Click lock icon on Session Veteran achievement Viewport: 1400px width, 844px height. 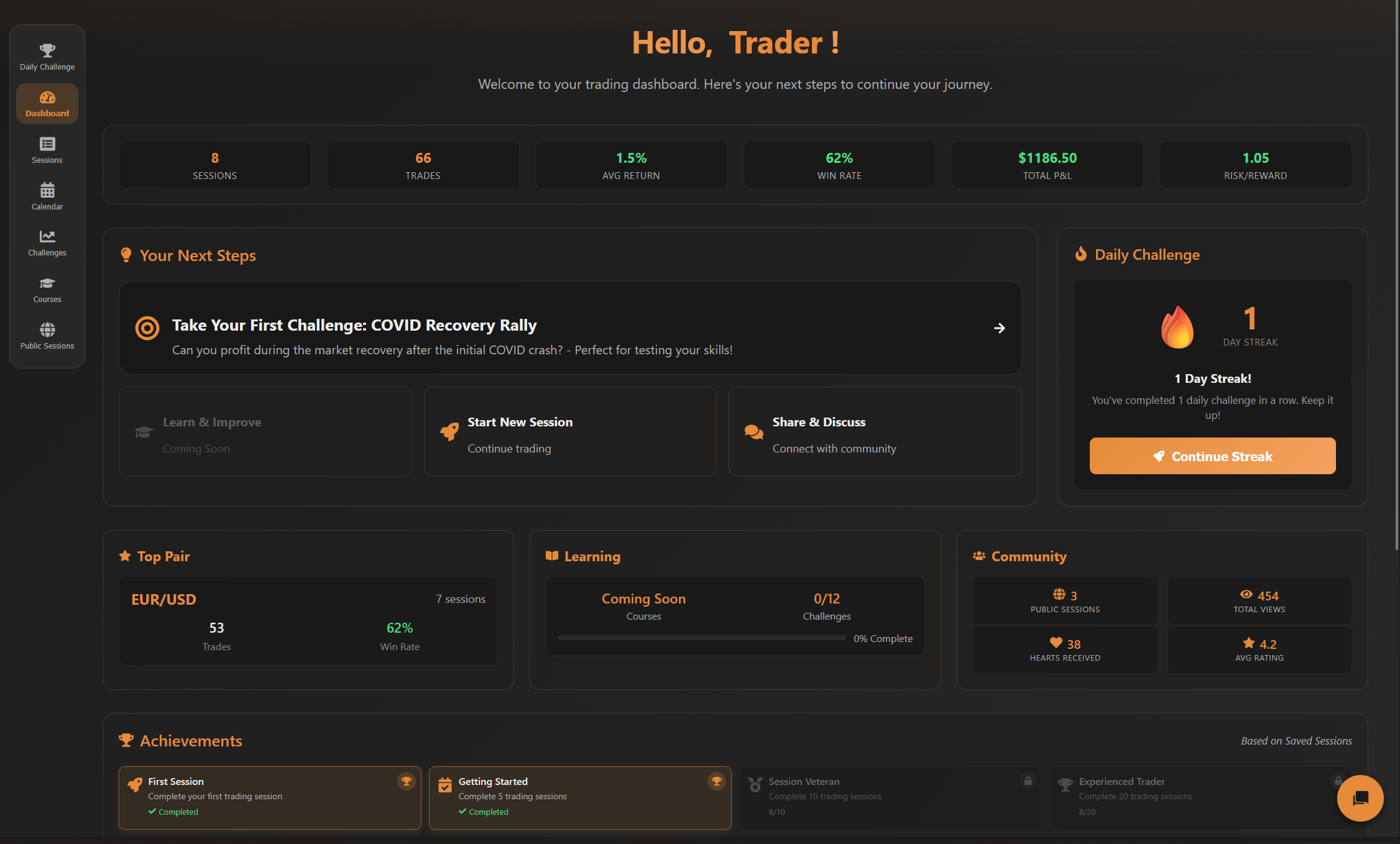[1028, 781]
